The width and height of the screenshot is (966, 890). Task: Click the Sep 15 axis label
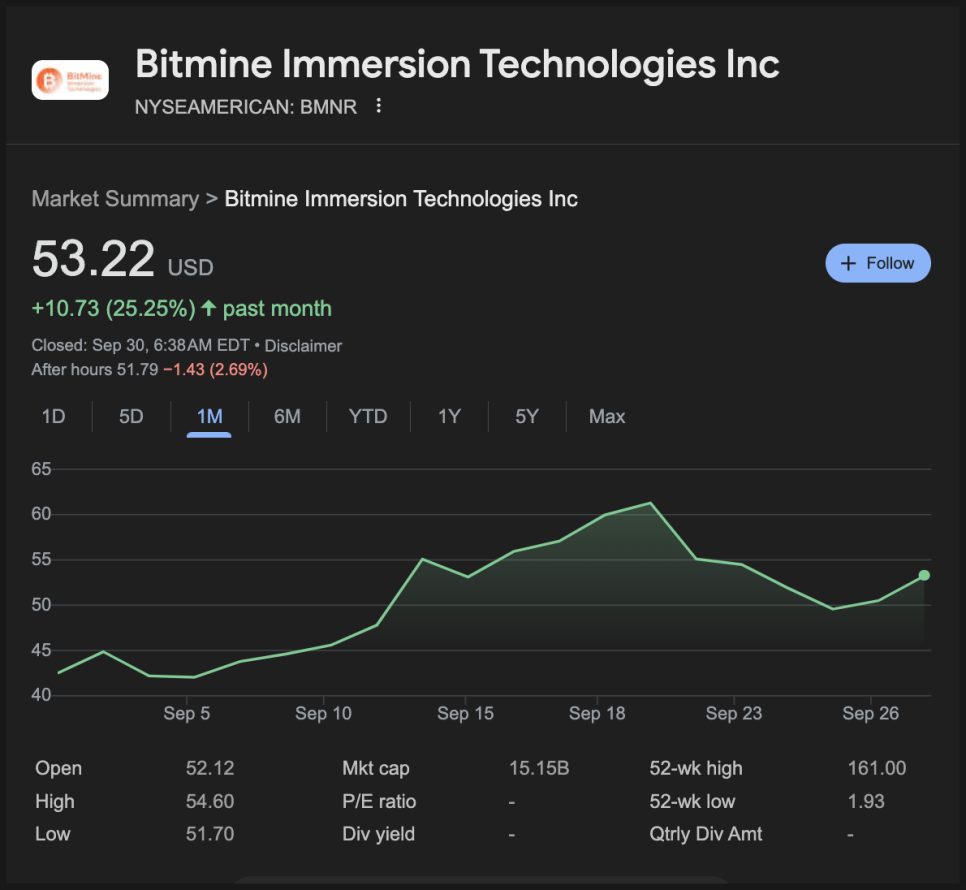tap(465, 713)
